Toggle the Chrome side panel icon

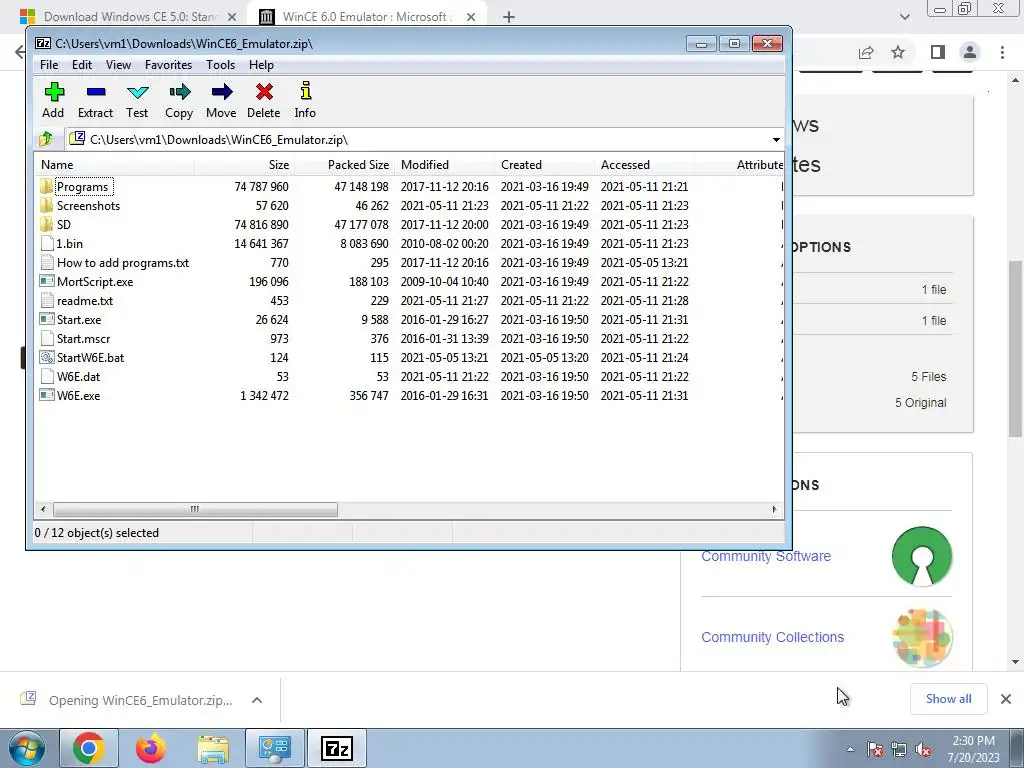[938, 52]
